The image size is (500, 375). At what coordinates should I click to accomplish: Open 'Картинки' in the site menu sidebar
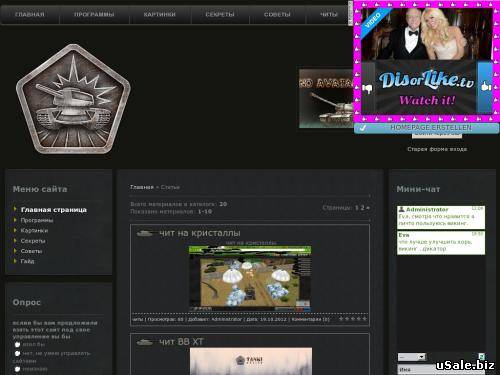click(34, 230)
